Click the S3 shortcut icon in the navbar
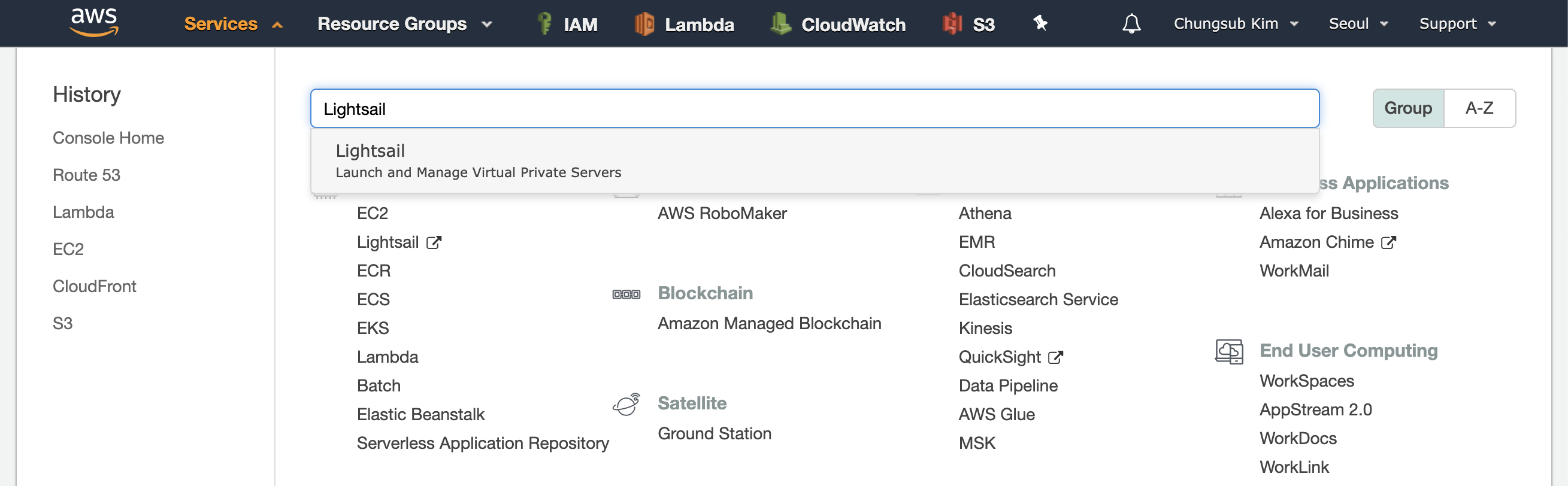 [x=952, y=24]
